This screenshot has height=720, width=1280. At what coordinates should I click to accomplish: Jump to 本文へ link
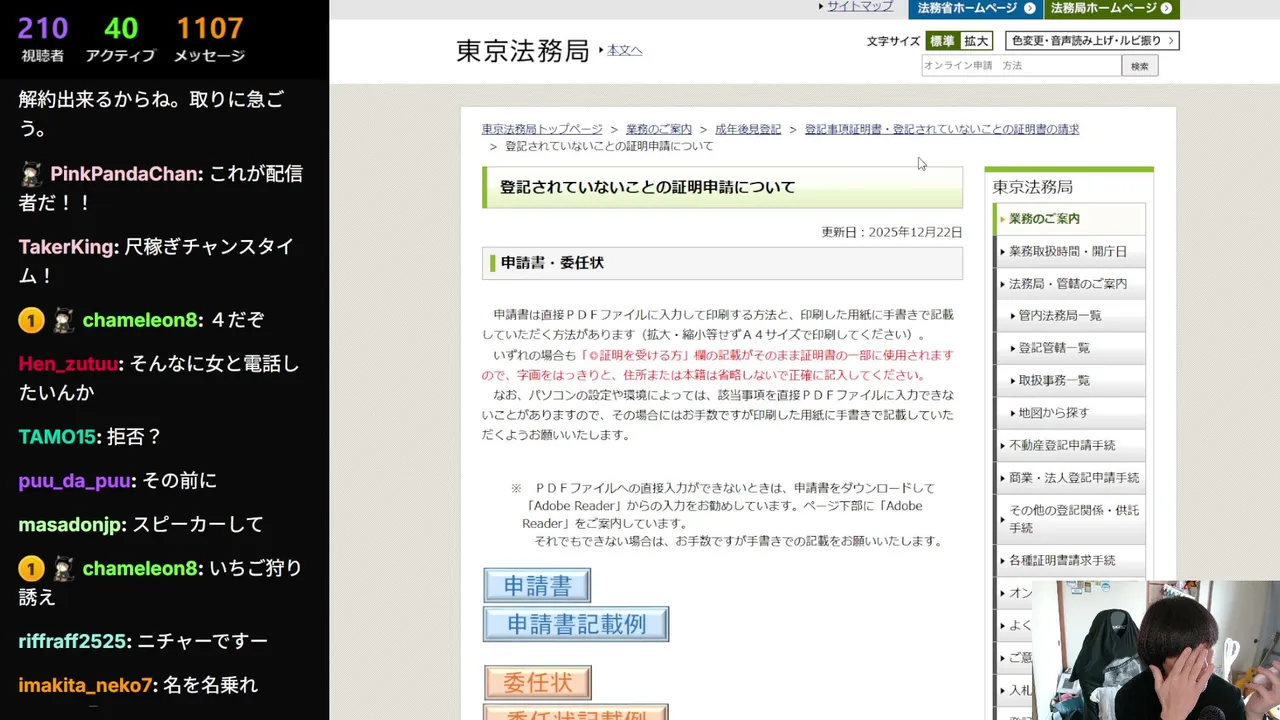[x=624, y=50]
